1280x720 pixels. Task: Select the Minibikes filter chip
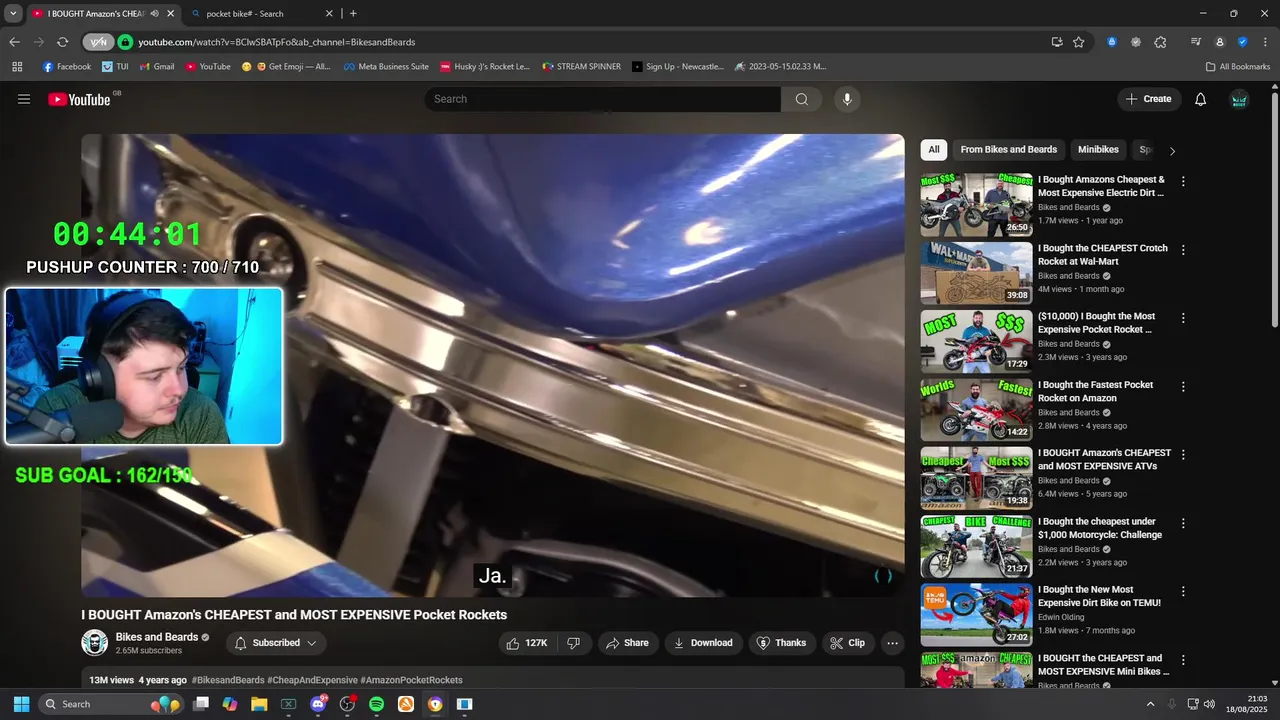tap(1098, 150)
